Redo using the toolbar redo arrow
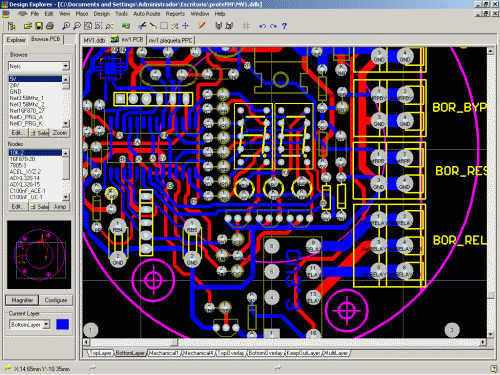 click(273, 26)
